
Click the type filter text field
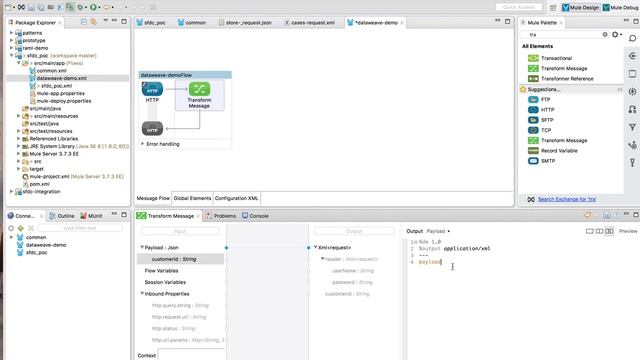tap(80, 228)
